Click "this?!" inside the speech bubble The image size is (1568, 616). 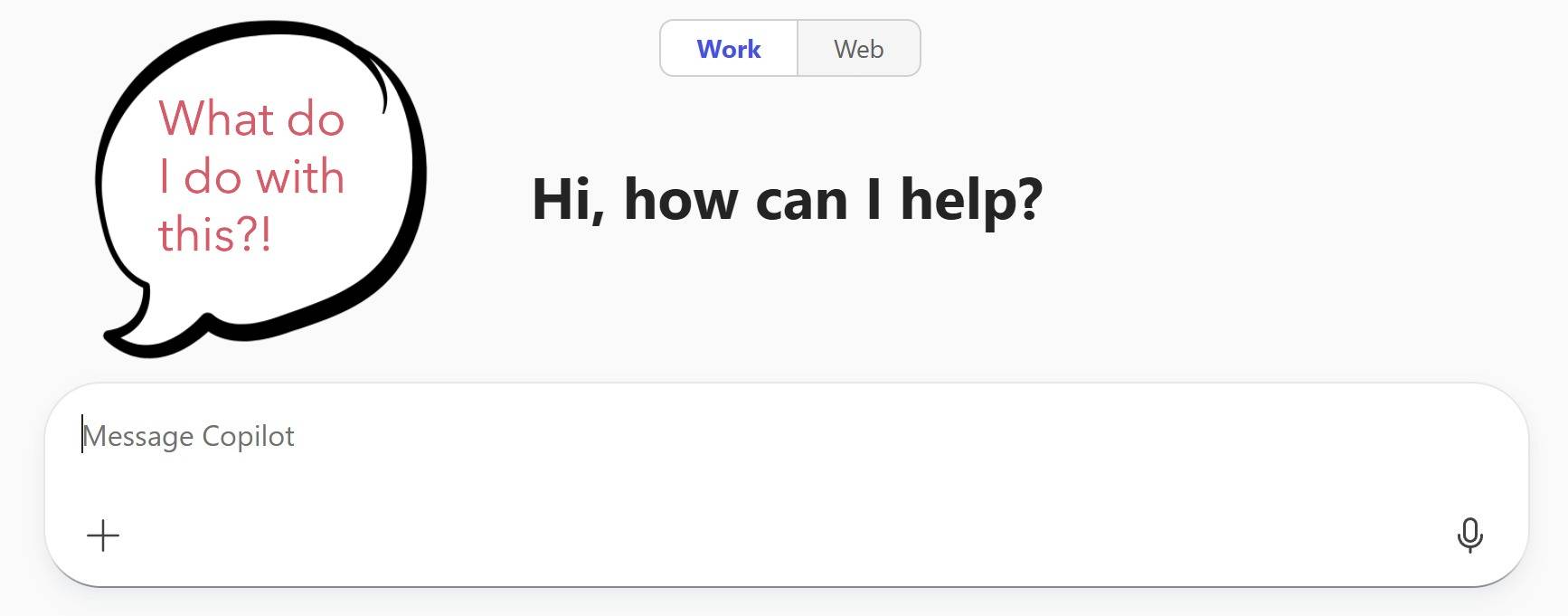pos(215,234)
